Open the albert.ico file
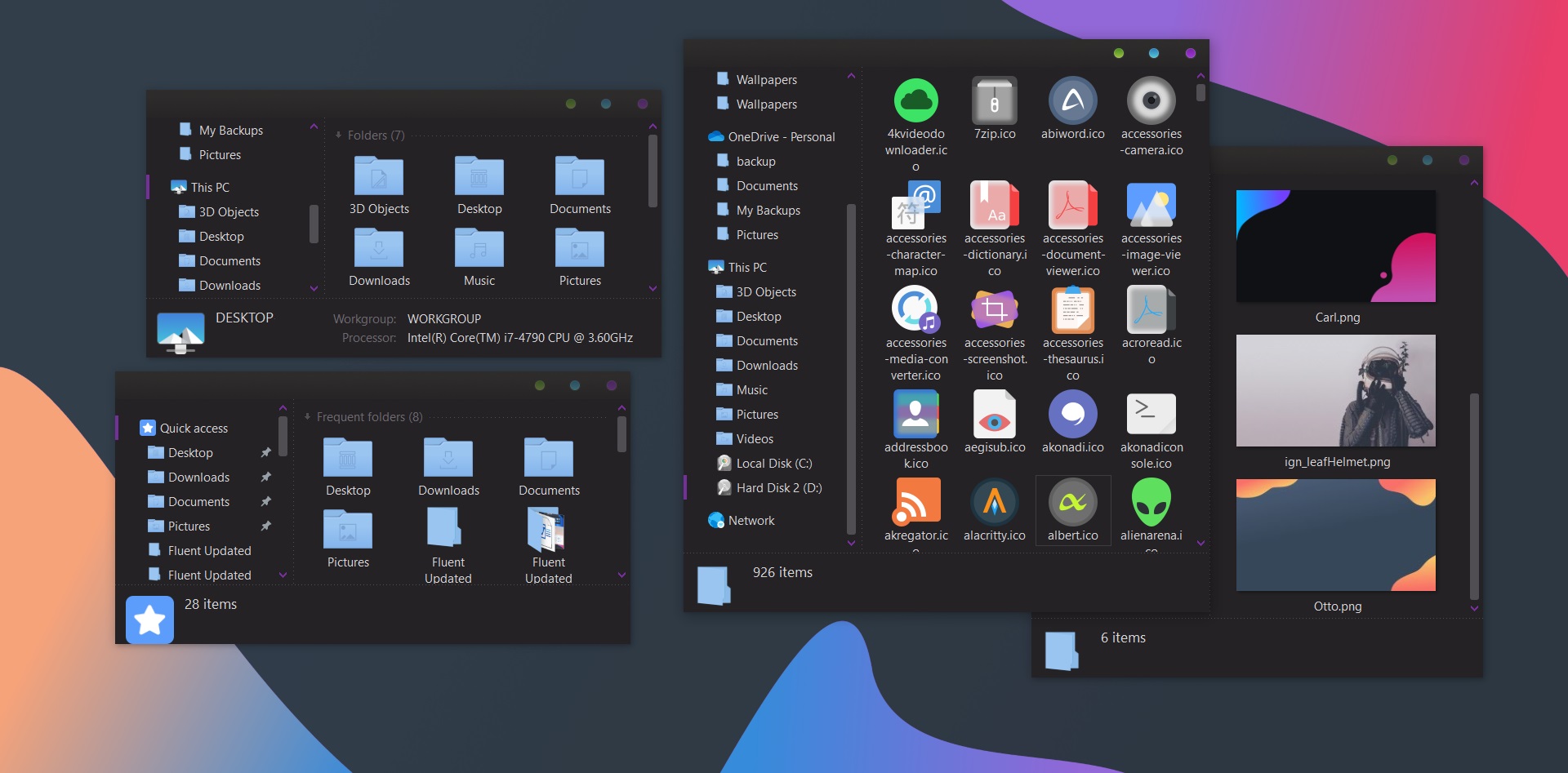 [x=1072, y=504]
